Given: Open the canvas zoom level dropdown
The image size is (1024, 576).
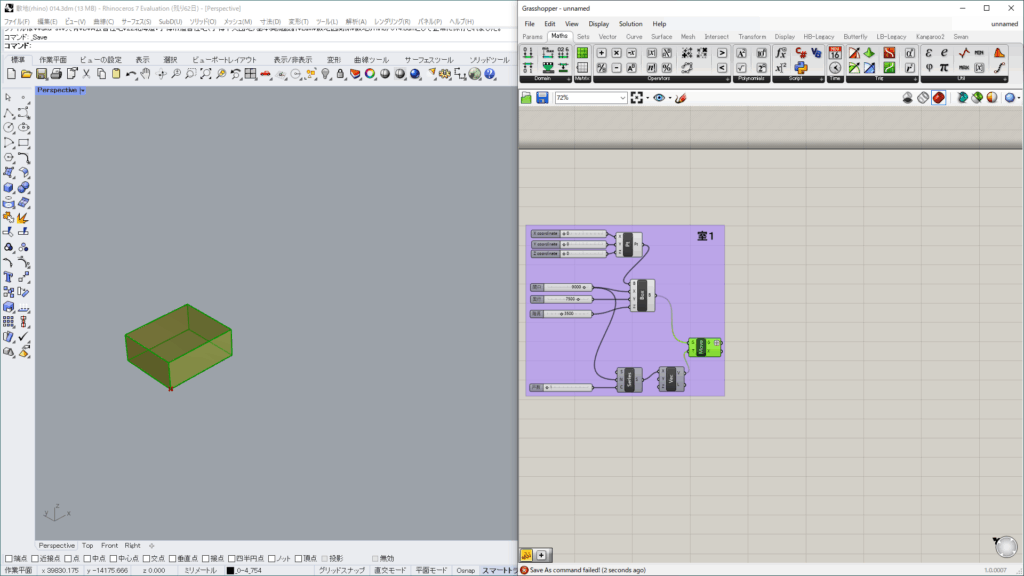Looking at the screenshot, I should (x=622, y=98).
